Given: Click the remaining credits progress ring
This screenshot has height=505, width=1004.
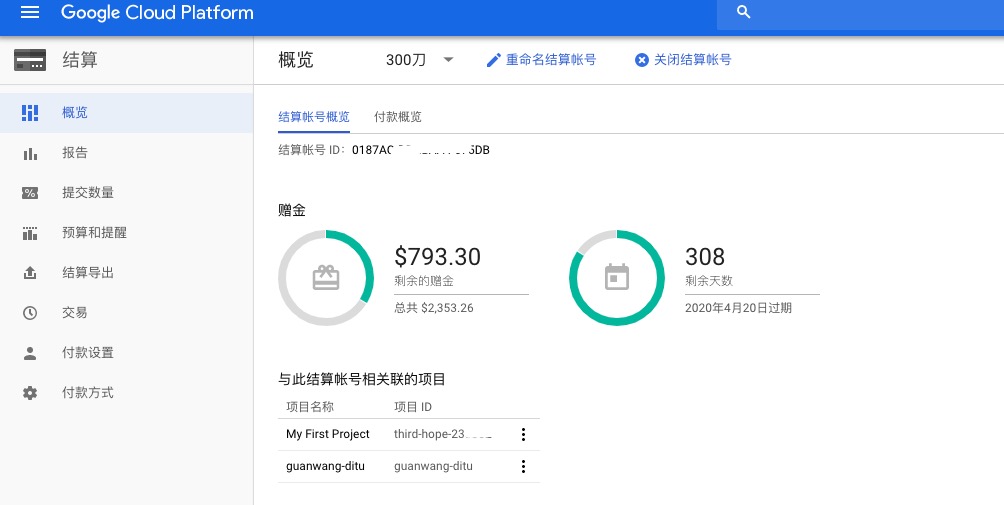Looking at the screenshot, I should pos(326,278).
